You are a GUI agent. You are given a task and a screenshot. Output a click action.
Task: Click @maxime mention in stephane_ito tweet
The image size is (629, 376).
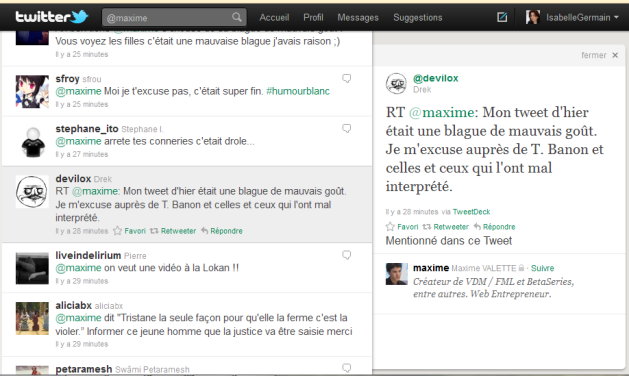tap(78, 141)
